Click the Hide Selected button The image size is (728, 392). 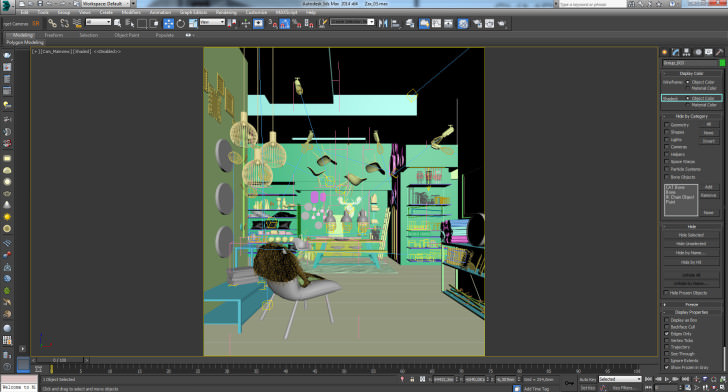pos(691,235)
